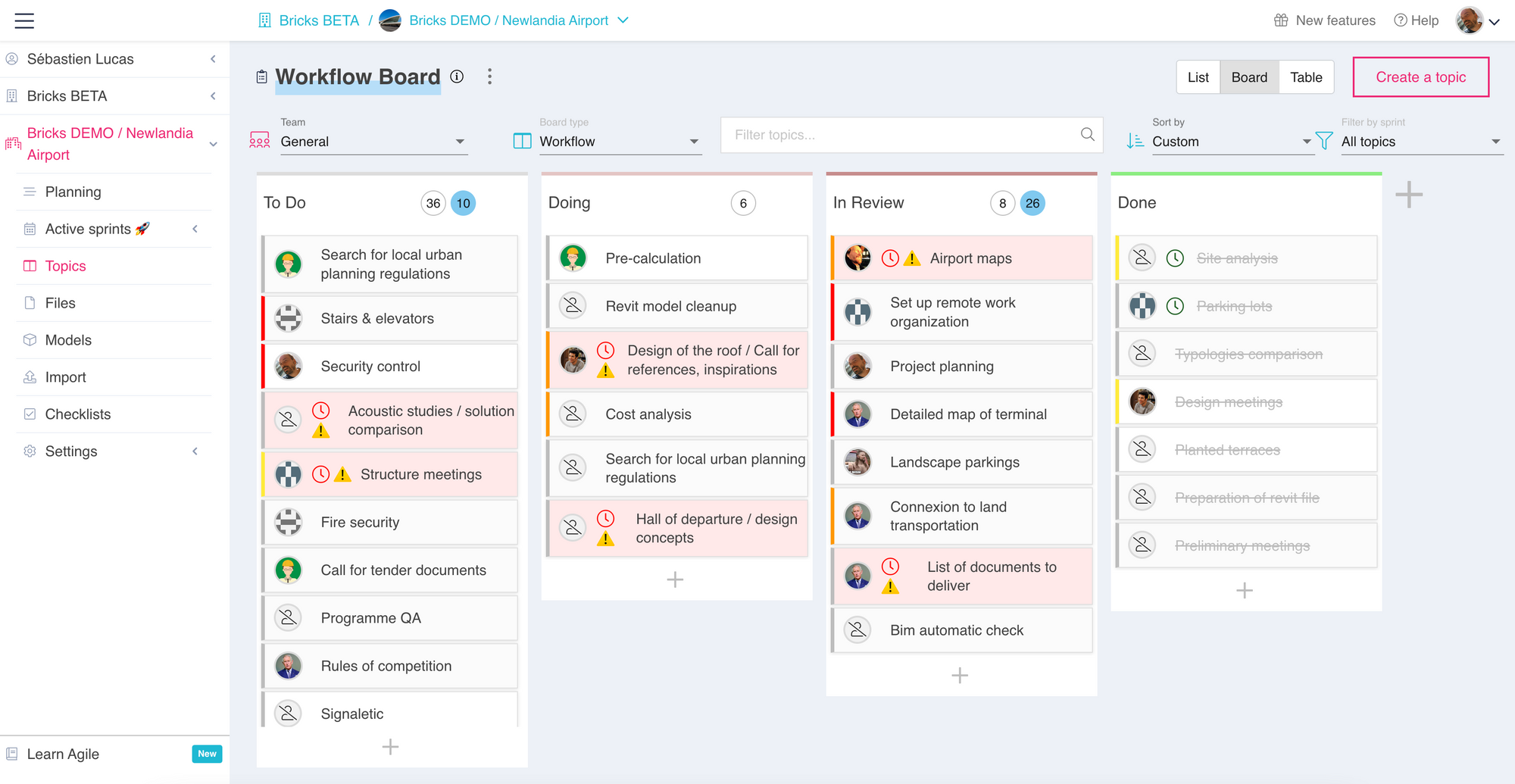The image size is (1515, 784).
Task: Switch to List view
Action: click(x=1198, y=77)
